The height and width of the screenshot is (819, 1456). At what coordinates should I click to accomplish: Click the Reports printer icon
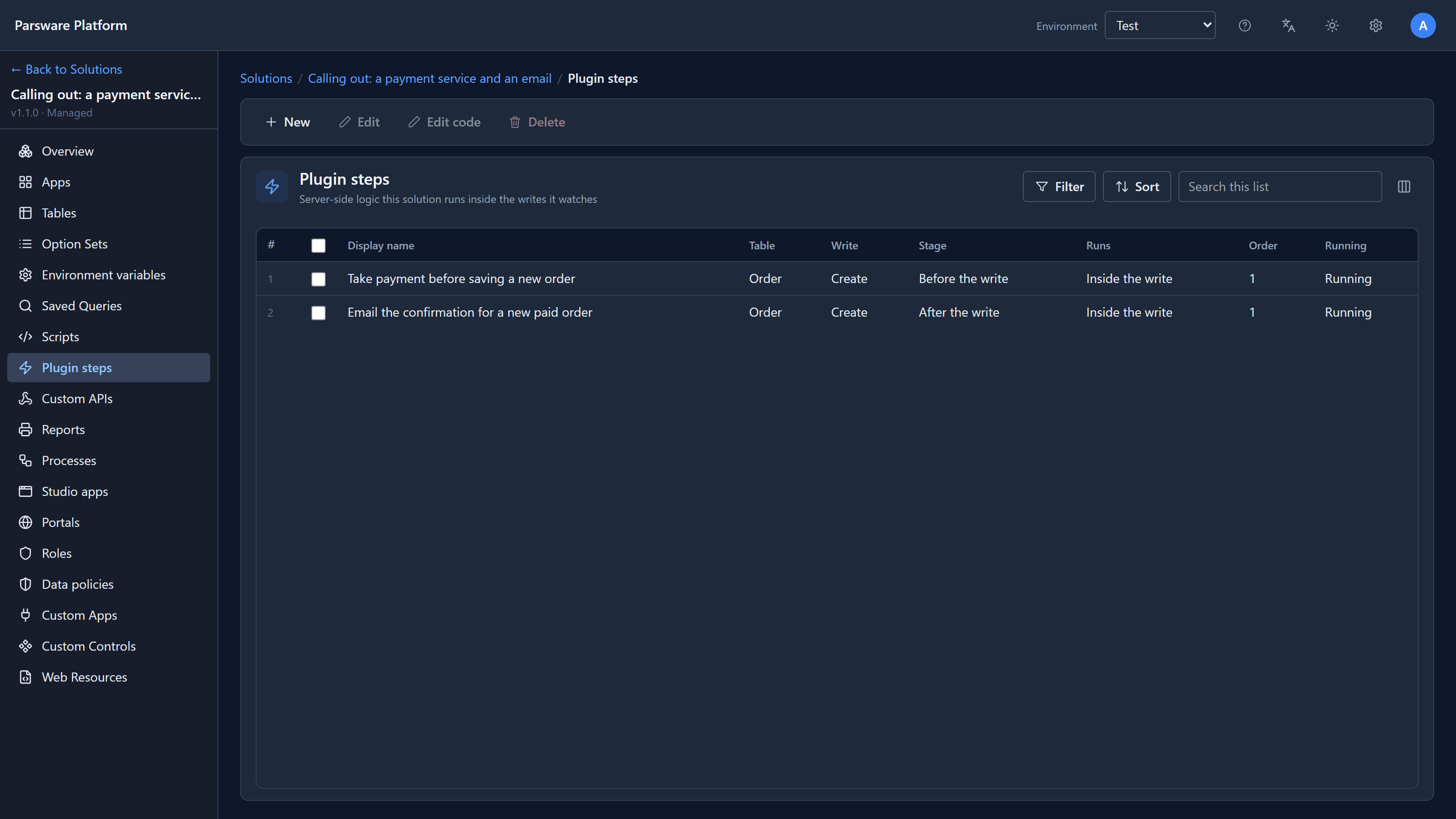25,430
